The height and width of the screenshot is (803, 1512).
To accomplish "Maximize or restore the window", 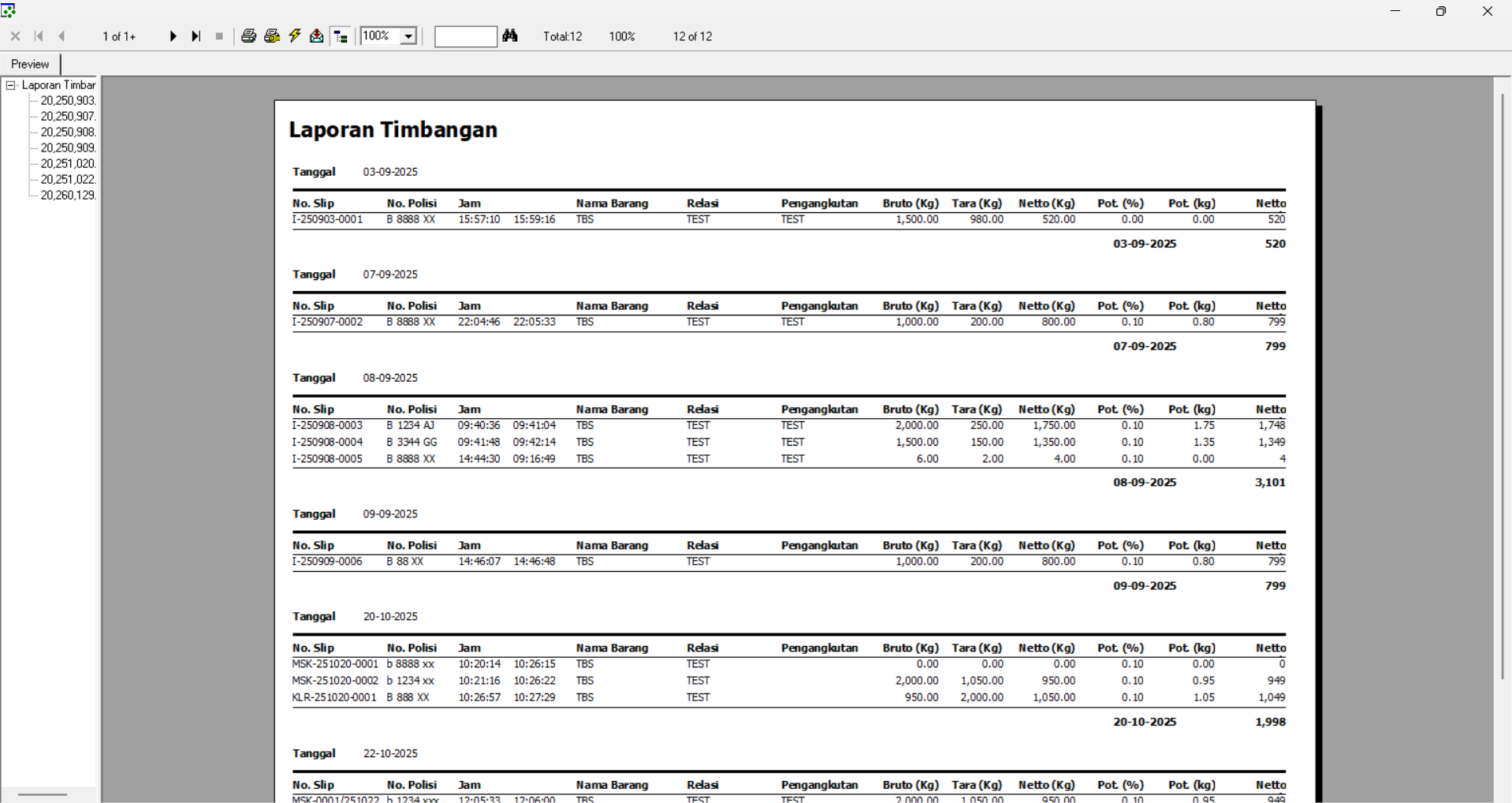I will pyautogui.click(x=1441, y=11).
